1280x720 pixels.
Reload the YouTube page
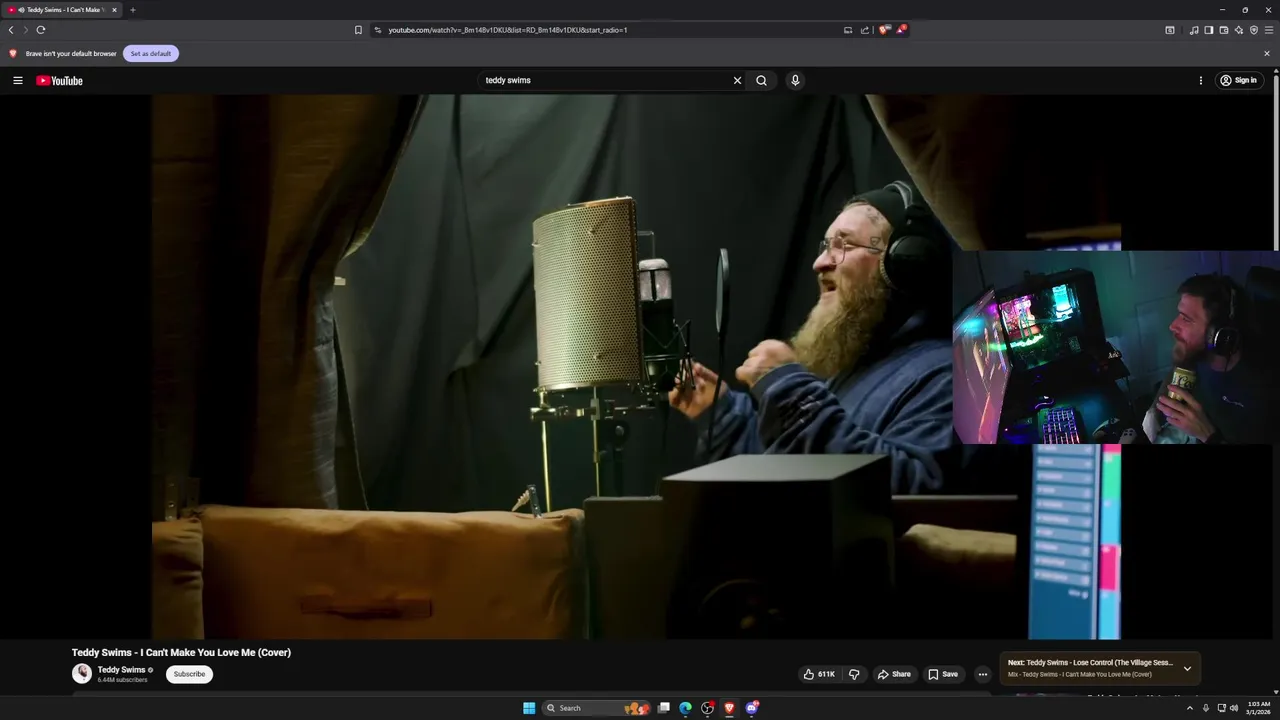[41, 30]
